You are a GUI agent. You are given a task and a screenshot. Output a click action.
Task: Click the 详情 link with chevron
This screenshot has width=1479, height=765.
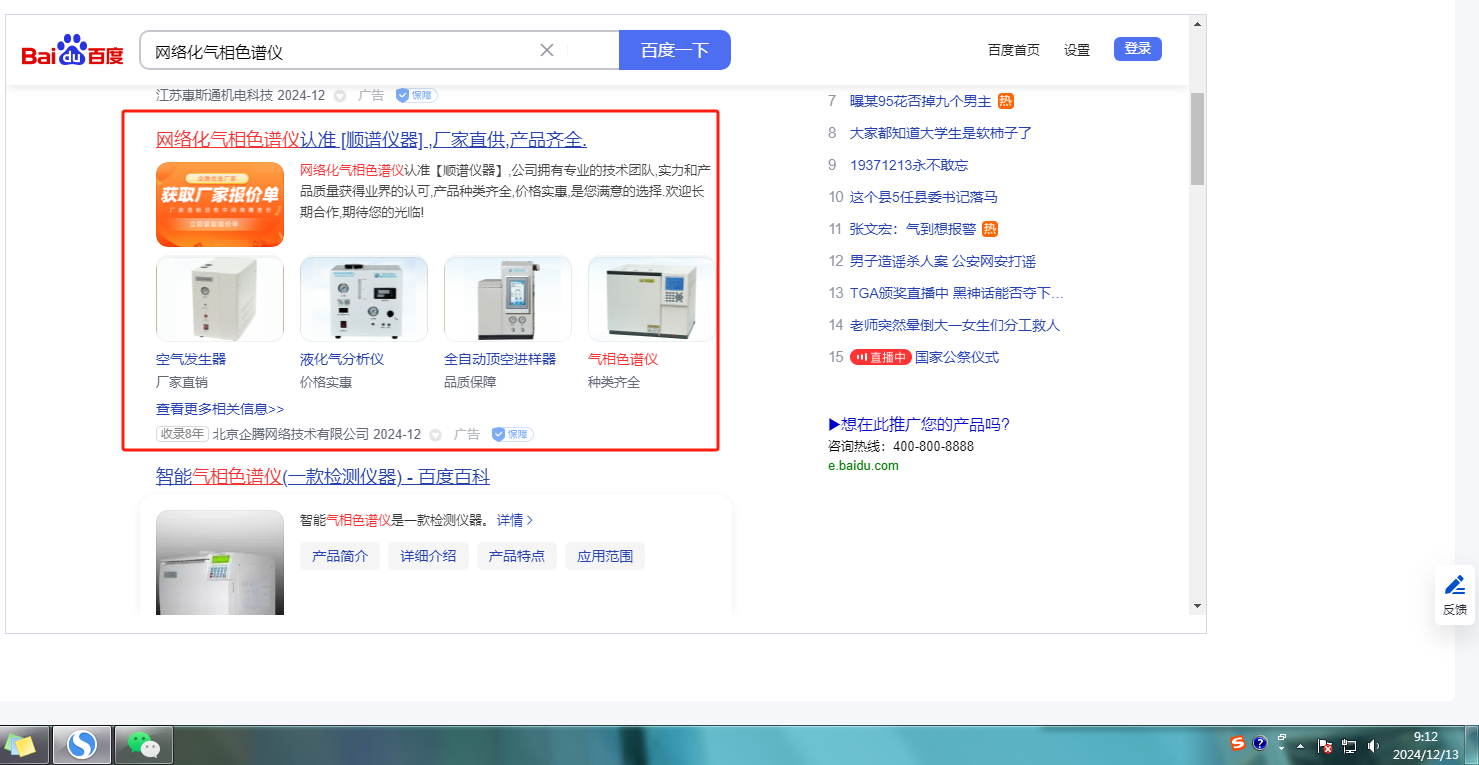(515, 520)
